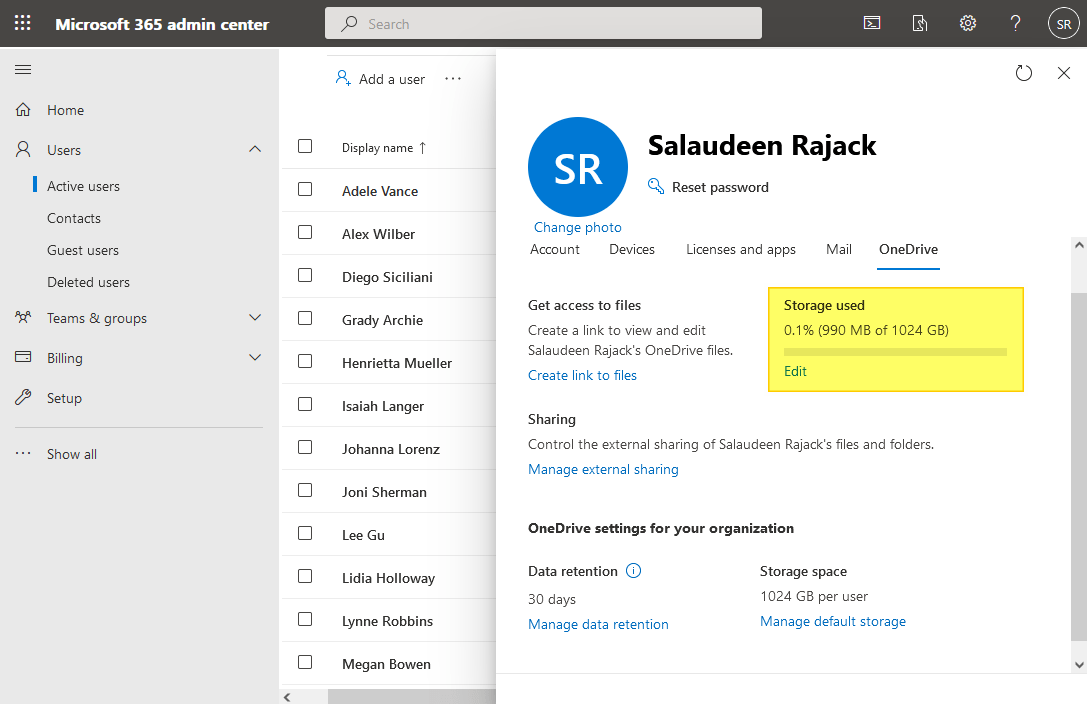Switch to the Account tab
The width and height of the screenshot is (1087, 704).
pos(555,249)
